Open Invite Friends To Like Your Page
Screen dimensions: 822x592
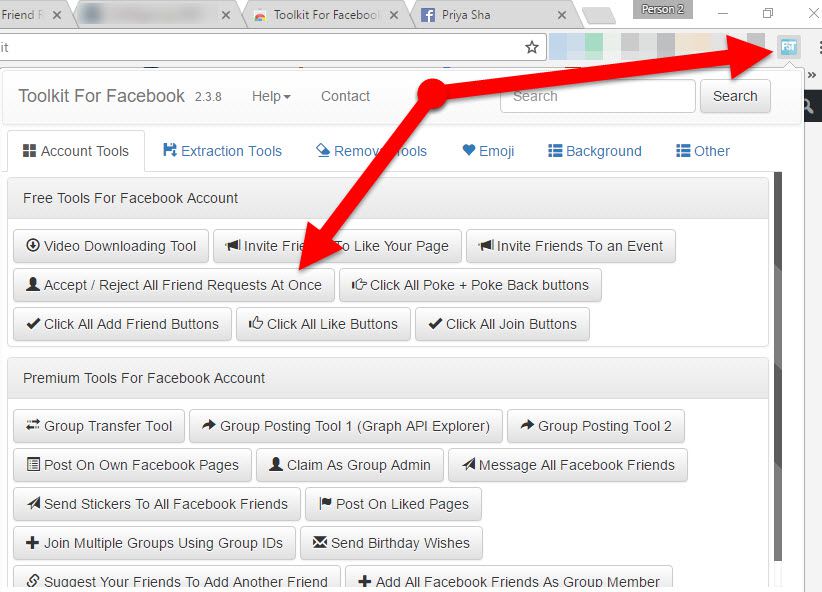tap(337, 246)
